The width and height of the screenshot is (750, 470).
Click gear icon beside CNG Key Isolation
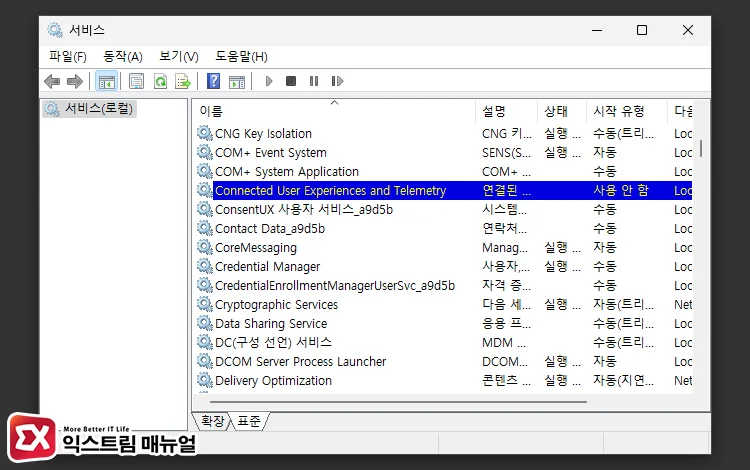(x=205, y=133)
